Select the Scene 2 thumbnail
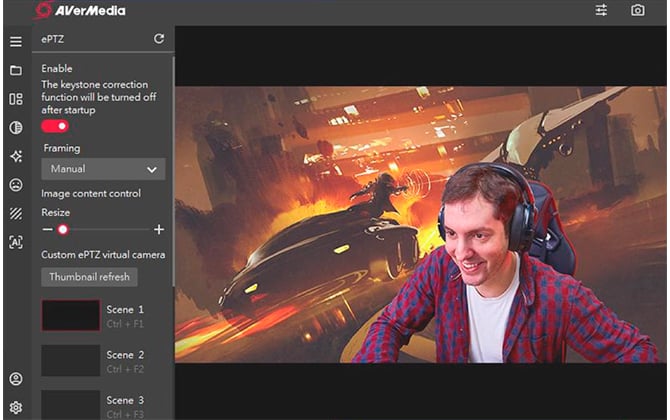Image resolution: width=670 pixels, height=420 pixels. [x=71, y=361]
